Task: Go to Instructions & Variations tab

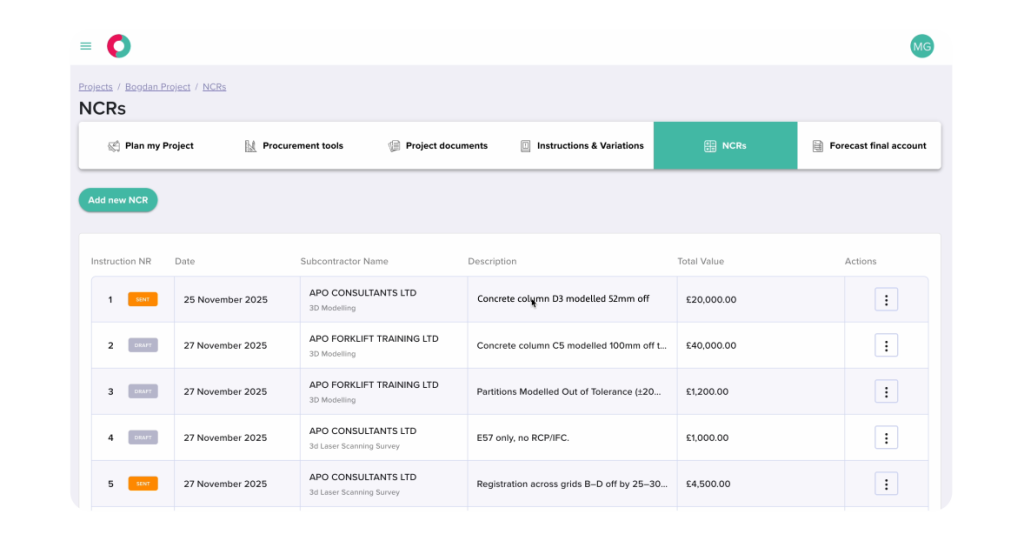Action: pyautogui.click(x=582, y=146)
